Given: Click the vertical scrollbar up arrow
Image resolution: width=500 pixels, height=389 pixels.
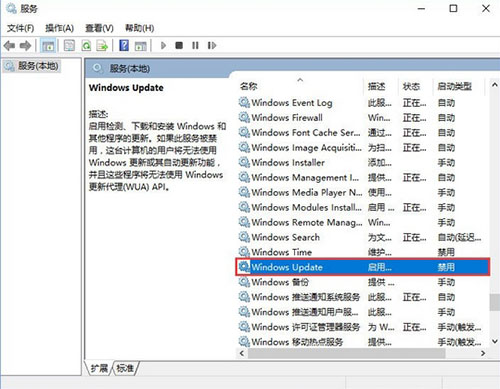Looking at the screenshot, I should (495, 85).
